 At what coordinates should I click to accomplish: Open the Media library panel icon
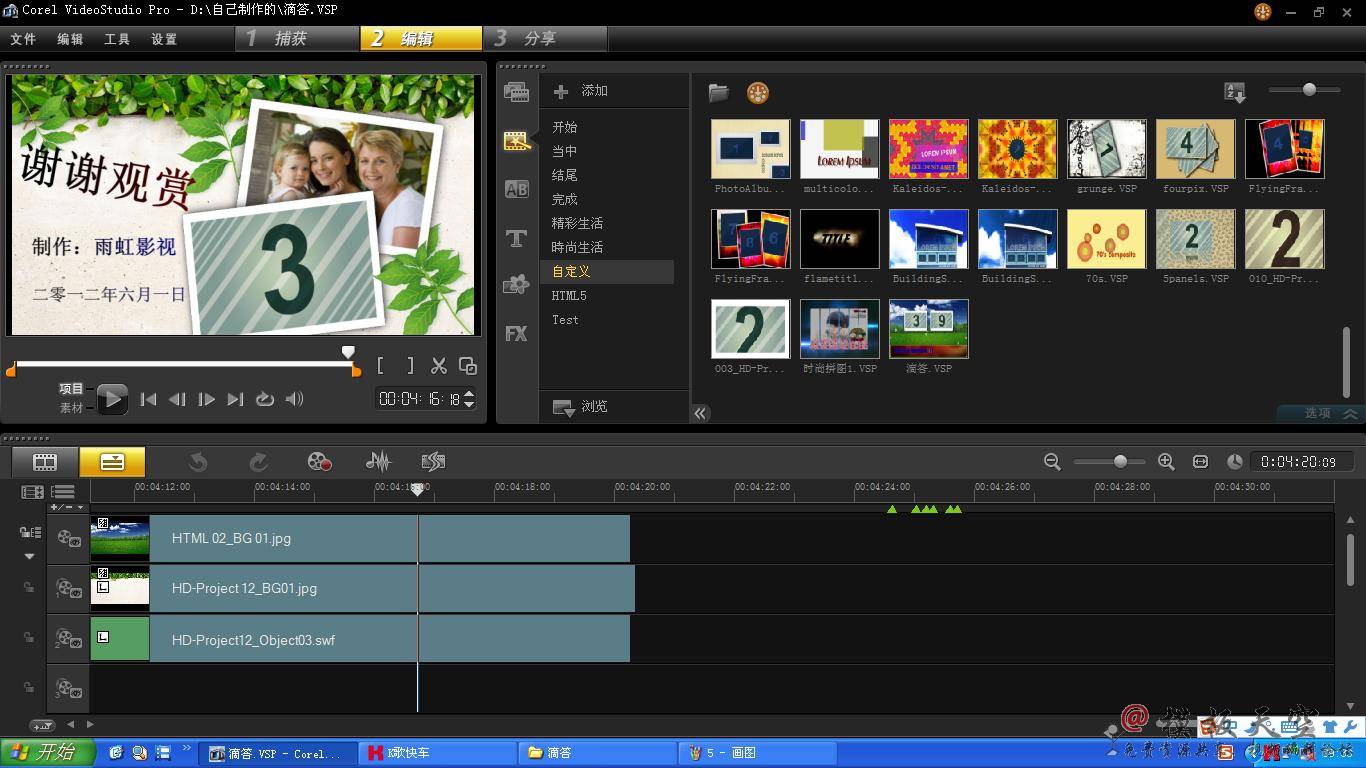coord(516,92)
